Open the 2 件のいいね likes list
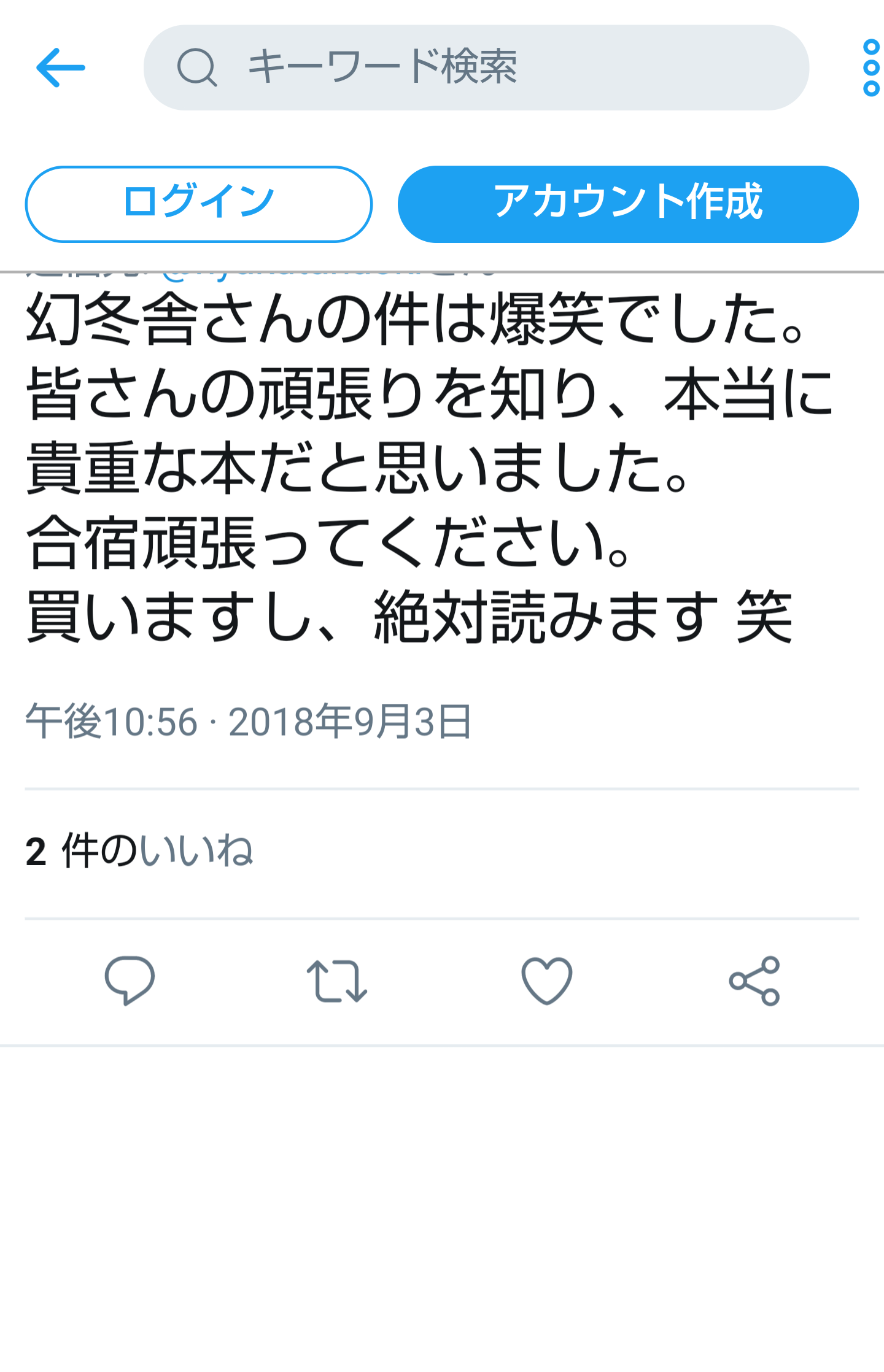The image size is (884, 1372). [x=139, y=852]
